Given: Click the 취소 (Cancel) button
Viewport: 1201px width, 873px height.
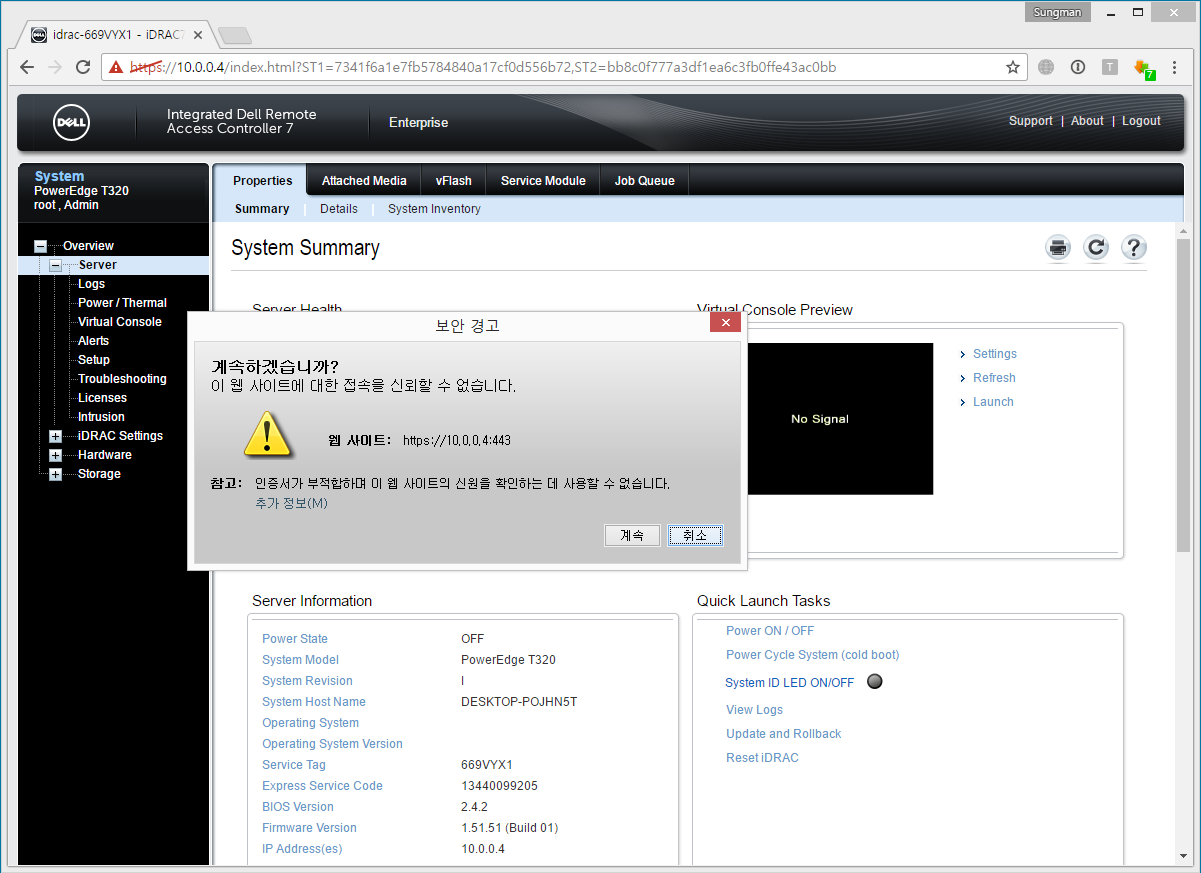Looking at the screenshot, I should (x=695, y=535).
